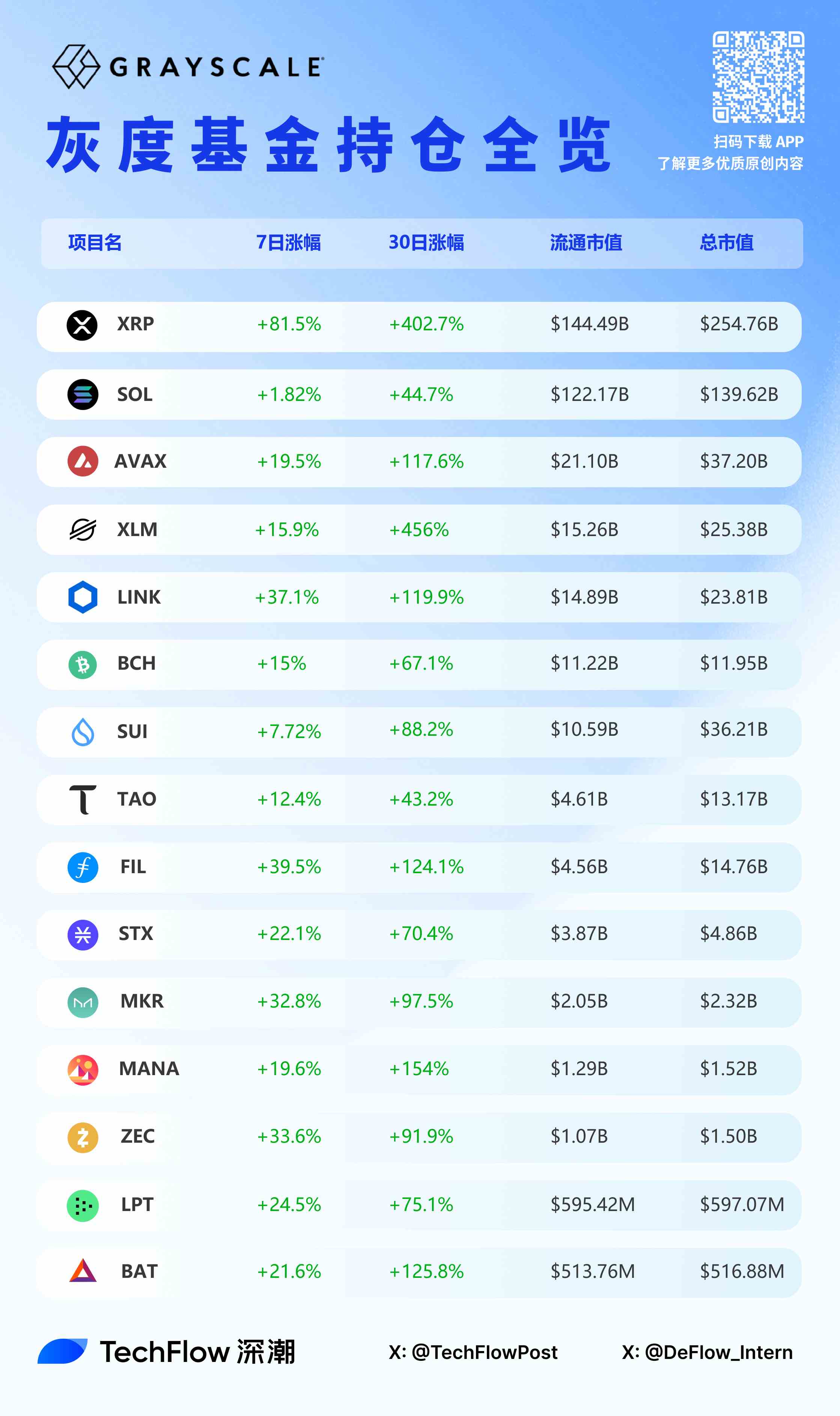Select the 30日涨幅 column header
This screenshot has height=1416, width=840.
click(426, 243)
